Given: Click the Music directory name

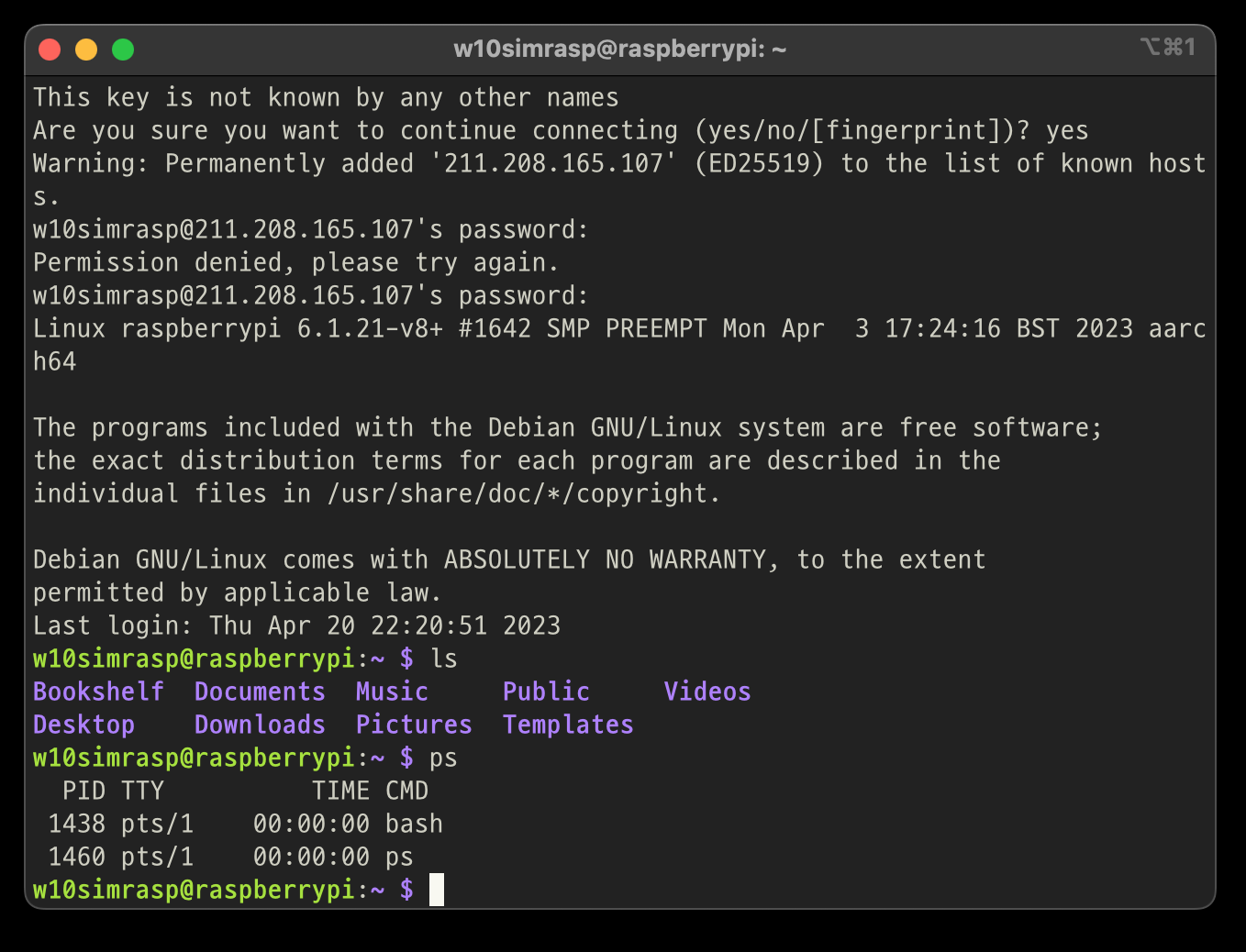Looking at the screenshot, I should pyautogui.click(x=392, y=692).
